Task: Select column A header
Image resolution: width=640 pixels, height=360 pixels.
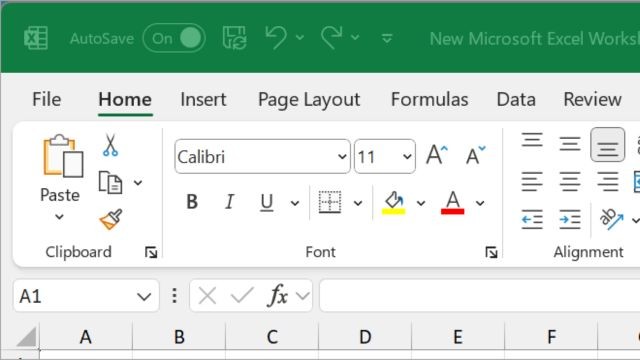Action: click(x=86, y=337)
